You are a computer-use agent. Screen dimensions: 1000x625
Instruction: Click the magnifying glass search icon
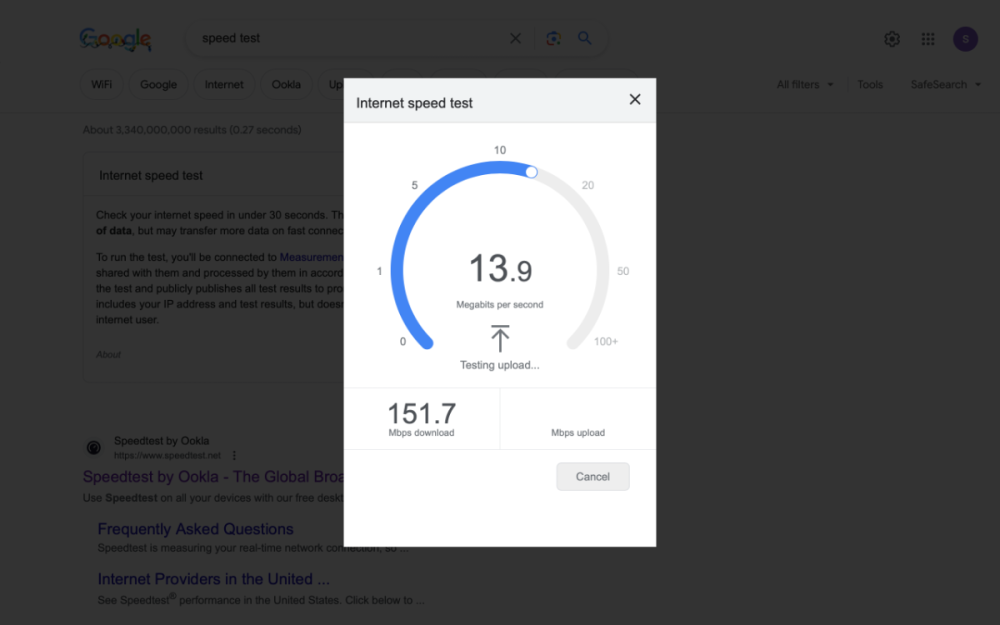click(585, 39)
